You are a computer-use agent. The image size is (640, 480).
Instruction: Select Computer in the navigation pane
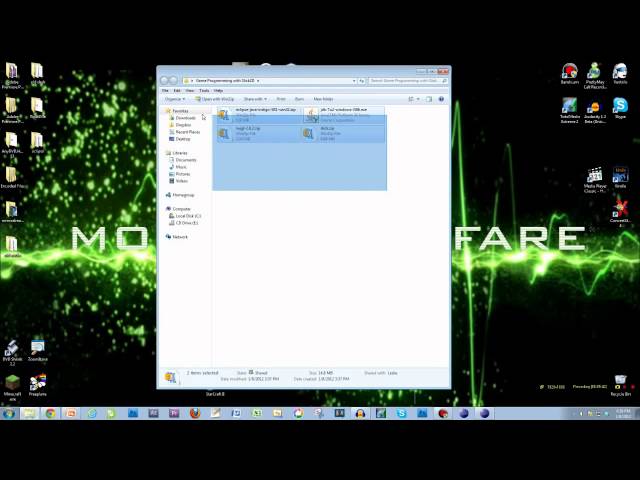point(181,209)
